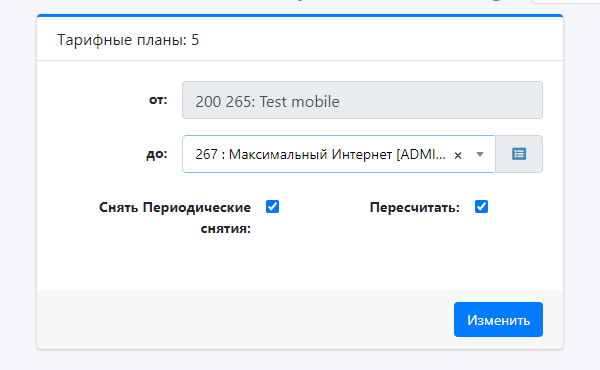The image size is (600, 370).
Task: Remove «267 : Максимальный Интернет» selection via the cross
Action: point(458,155)
